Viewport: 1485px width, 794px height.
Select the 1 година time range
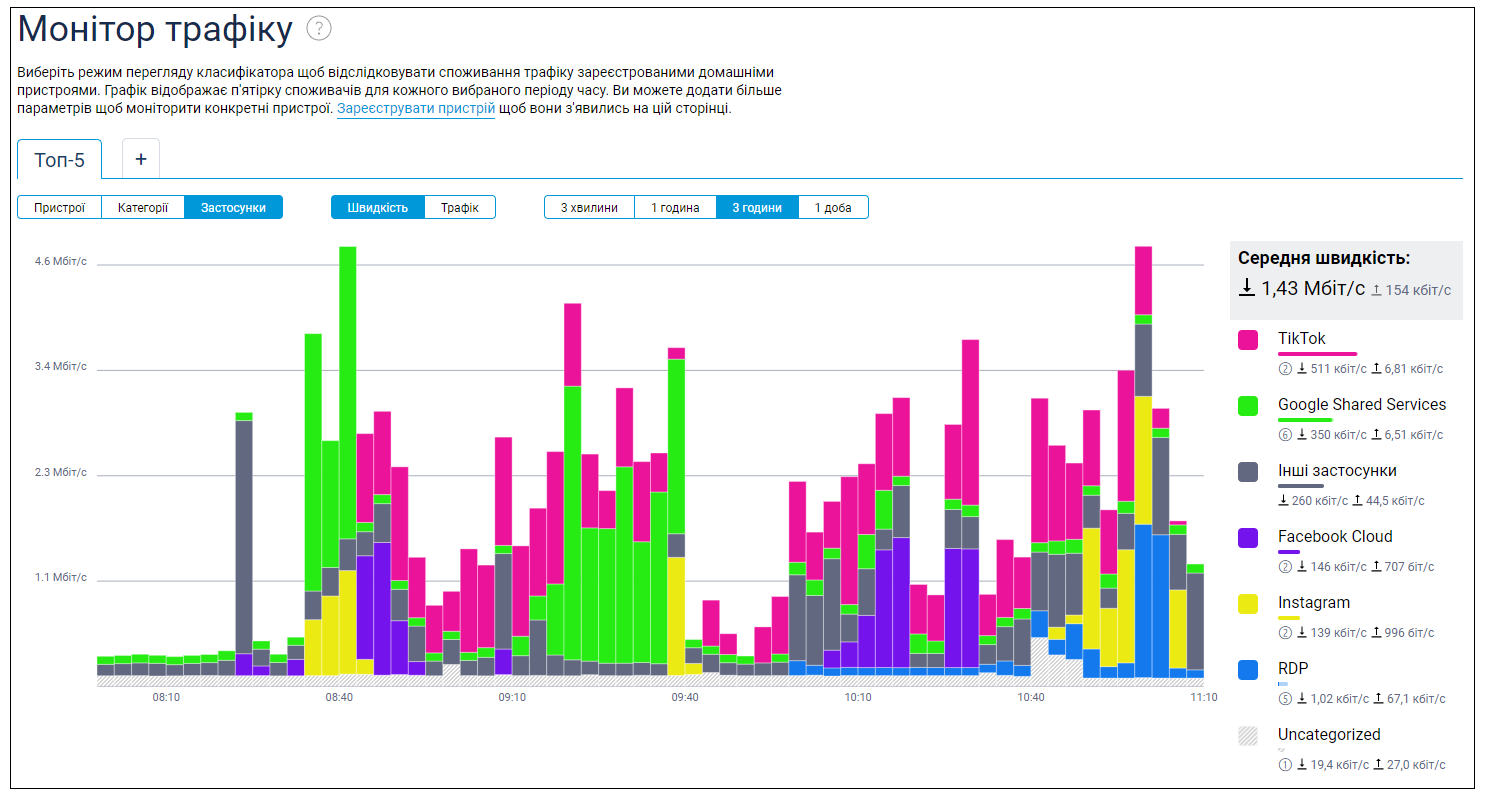tap(675, 208)
